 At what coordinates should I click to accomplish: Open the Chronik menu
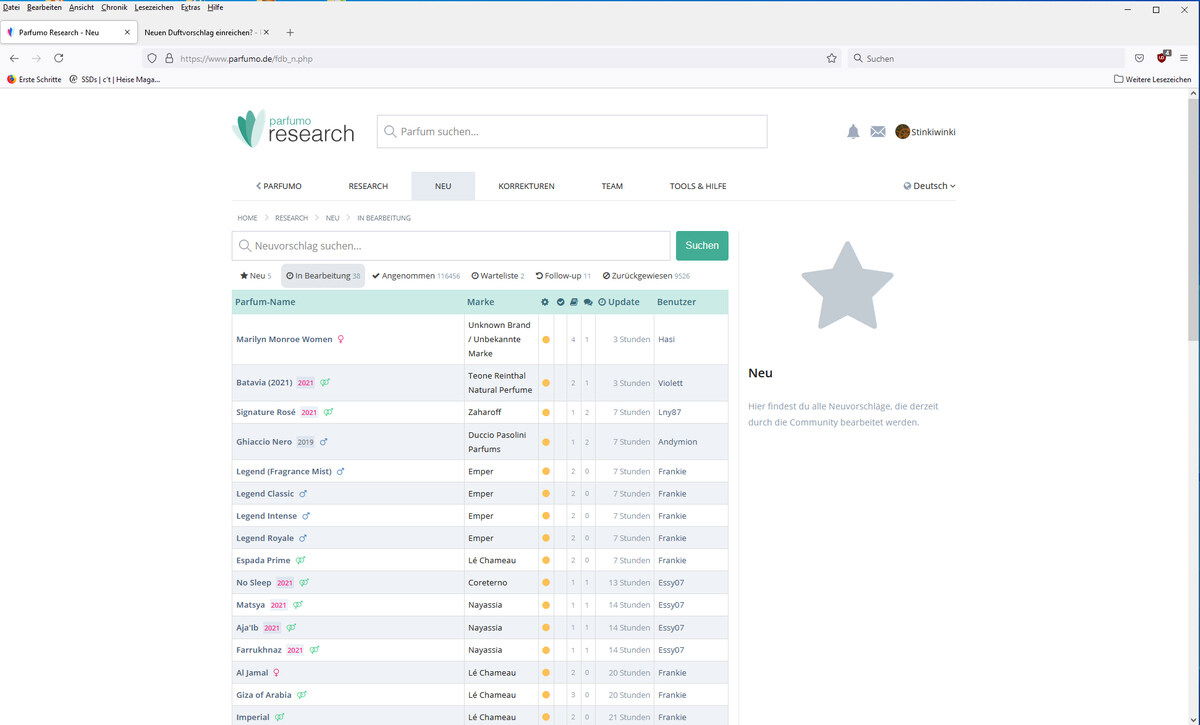(x=114, y=7)
